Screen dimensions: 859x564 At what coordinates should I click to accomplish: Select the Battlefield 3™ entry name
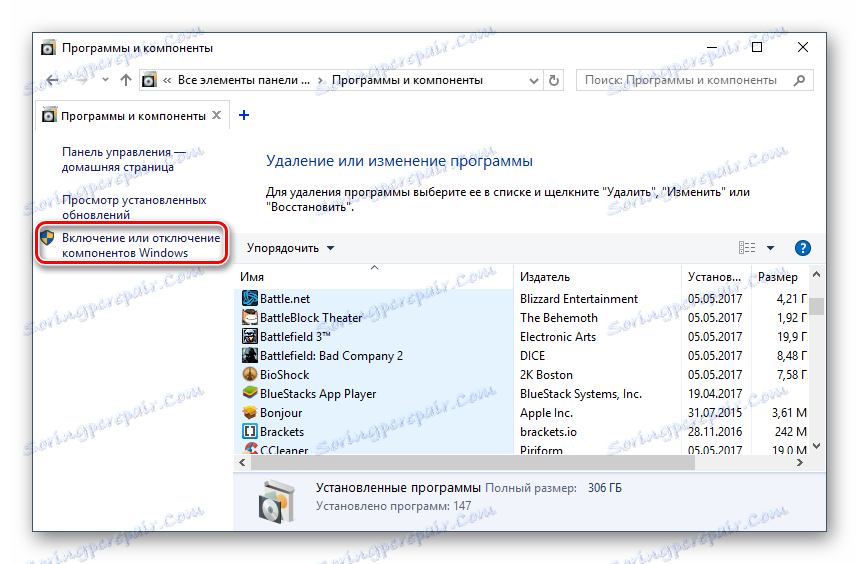point(295,337)
